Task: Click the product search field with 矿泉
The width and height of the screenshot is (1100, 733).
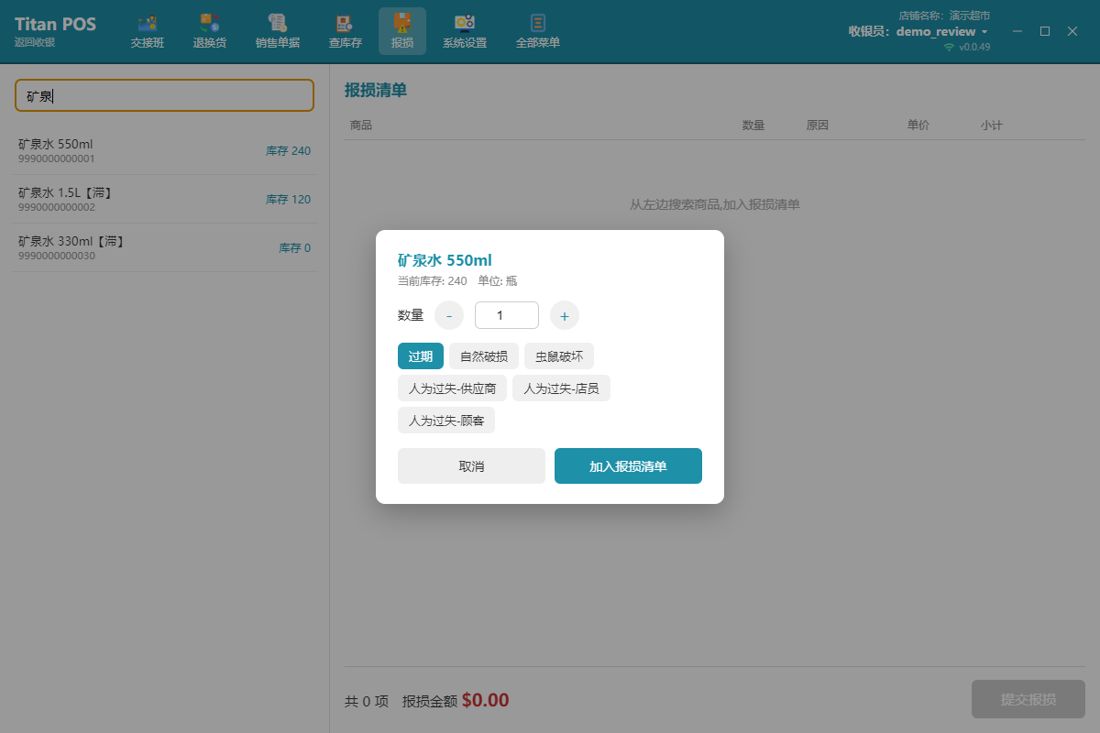Action: tap(164, 95)
